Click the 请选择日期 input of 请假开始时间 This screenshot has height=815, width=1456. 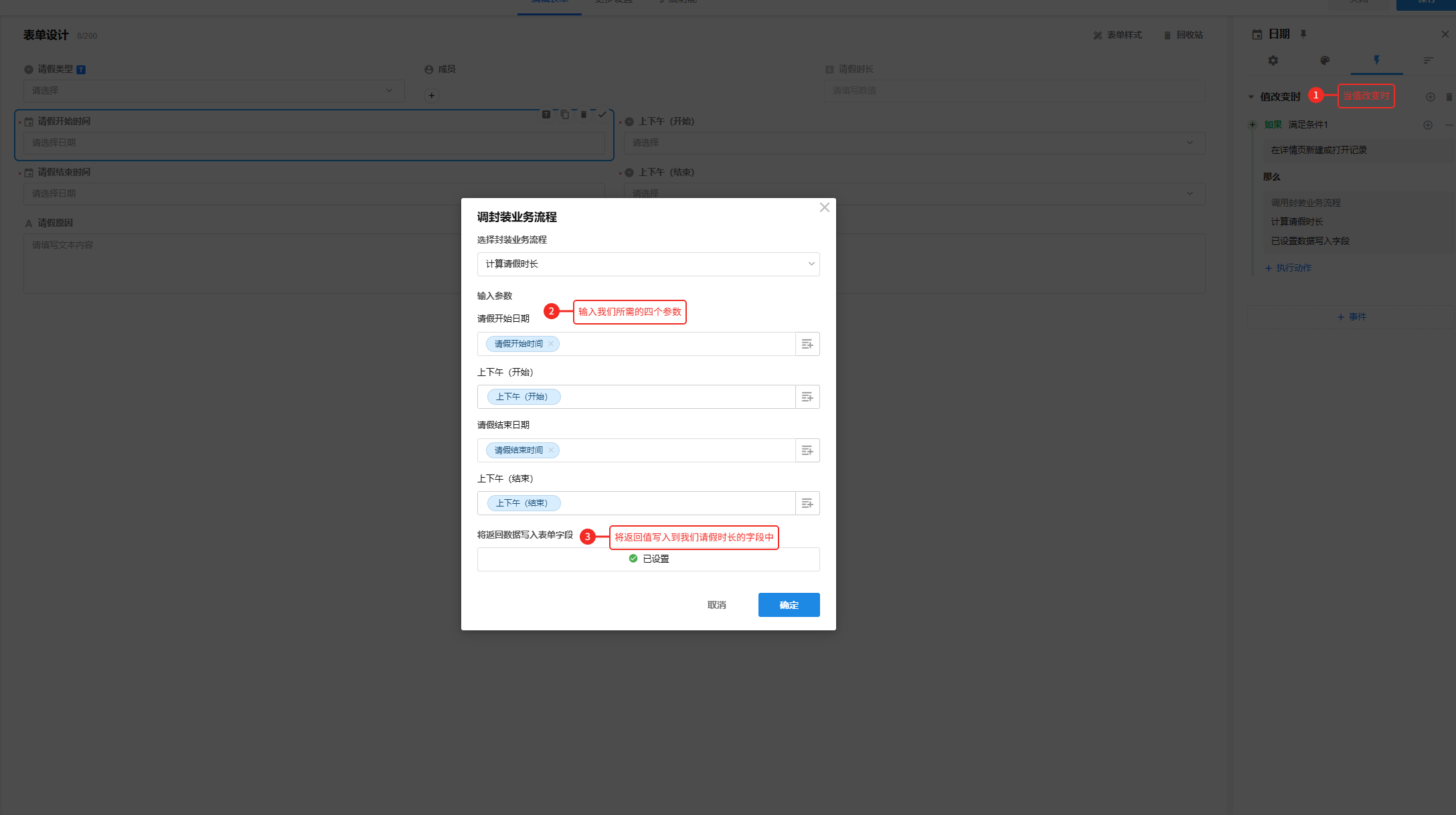click(x=313, y=143)
